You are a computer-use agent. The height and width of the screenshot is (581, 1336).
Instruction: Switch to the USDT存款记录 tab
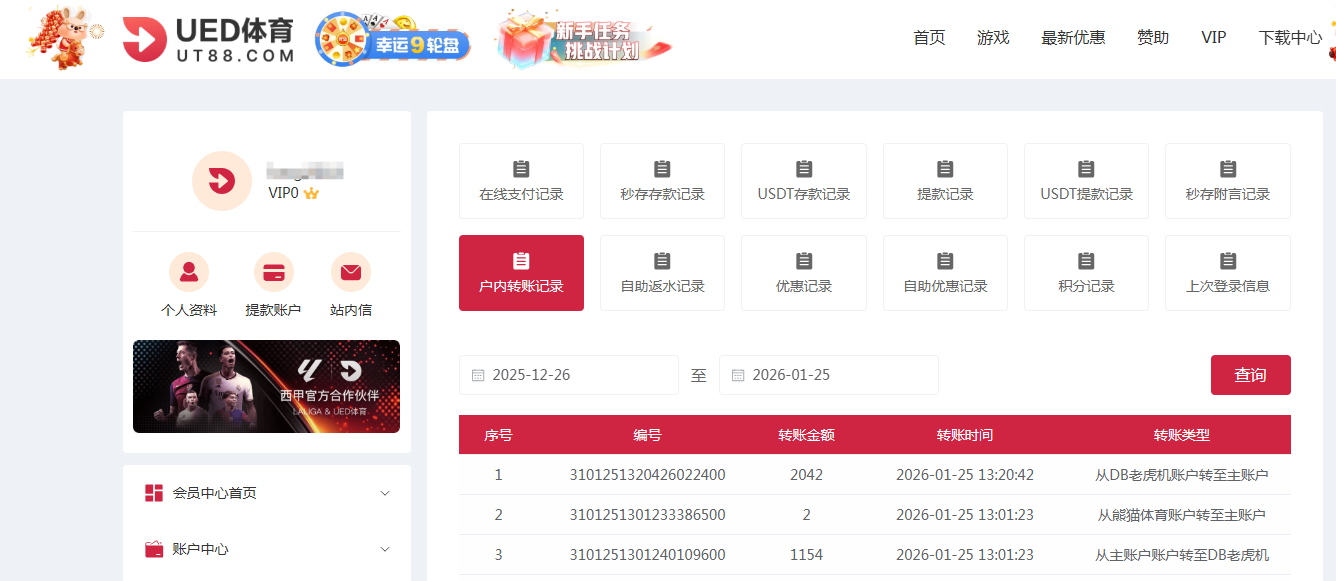click(804, 181)
